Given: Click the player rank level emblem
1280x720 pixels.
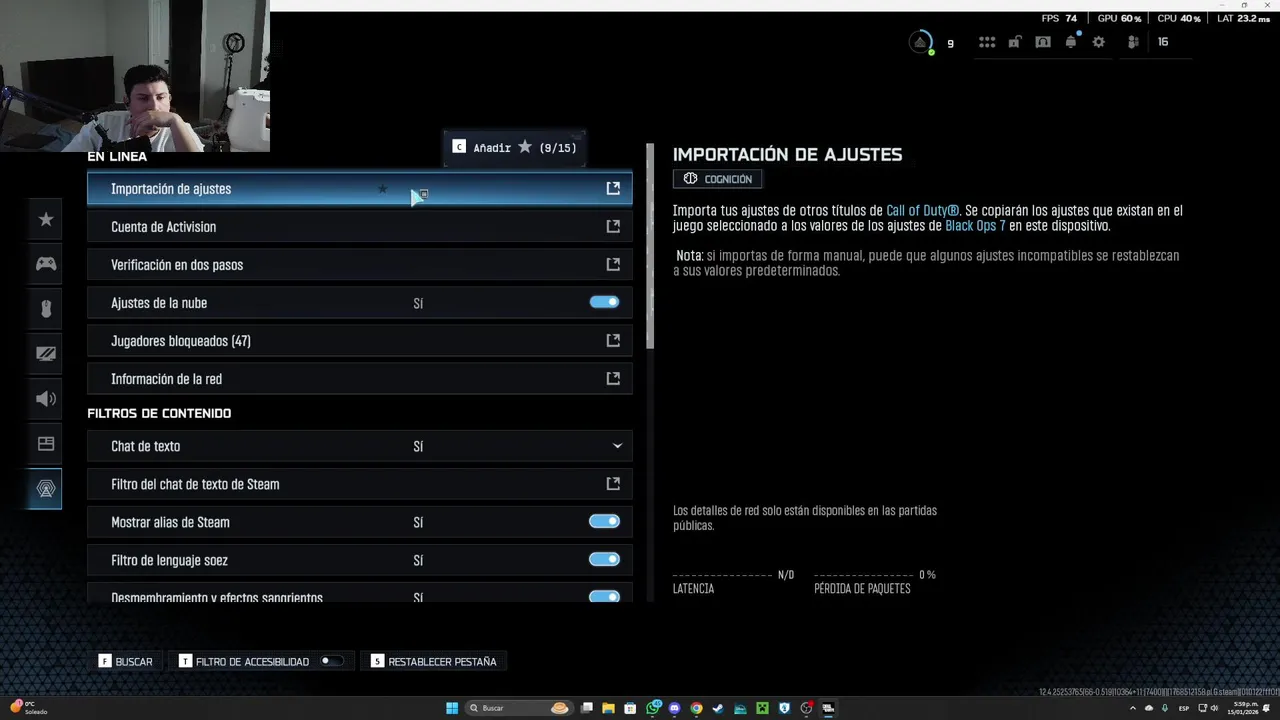Looking at the screenshot, I should [921, 42].
